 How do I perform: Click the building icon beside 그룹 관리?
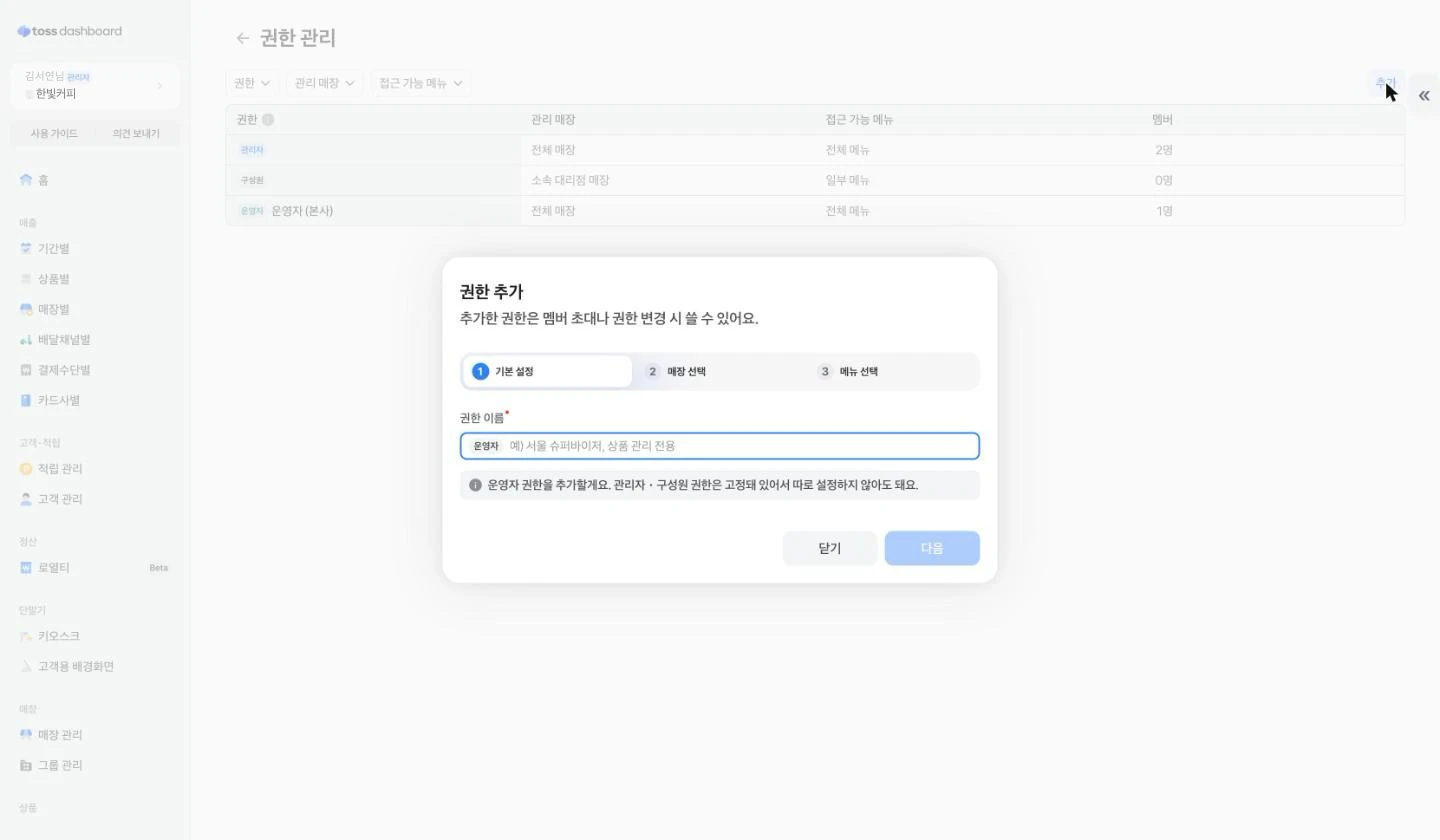pyautogui.click(x=26, y=765)
